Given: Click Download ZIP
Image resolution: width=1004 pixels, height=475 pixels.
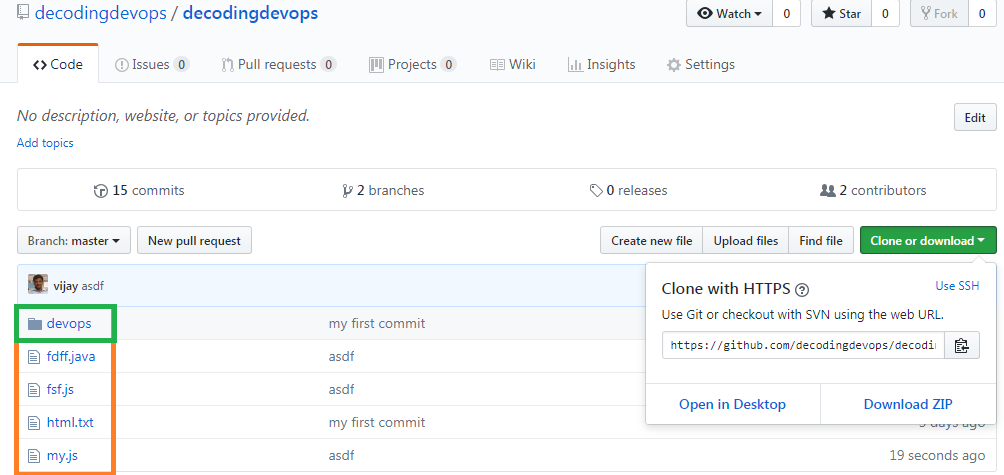Looking at the screenshot, I should 908,404.
